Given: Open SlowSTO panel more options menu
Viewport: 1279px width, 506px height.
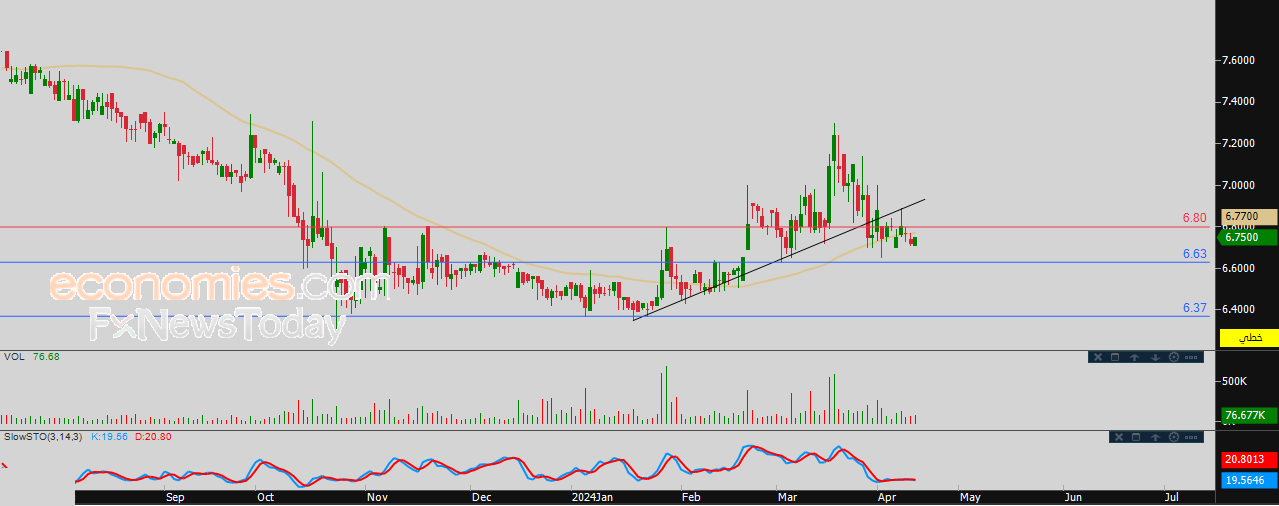Looking at the screenshot, I should point(1191,438).
